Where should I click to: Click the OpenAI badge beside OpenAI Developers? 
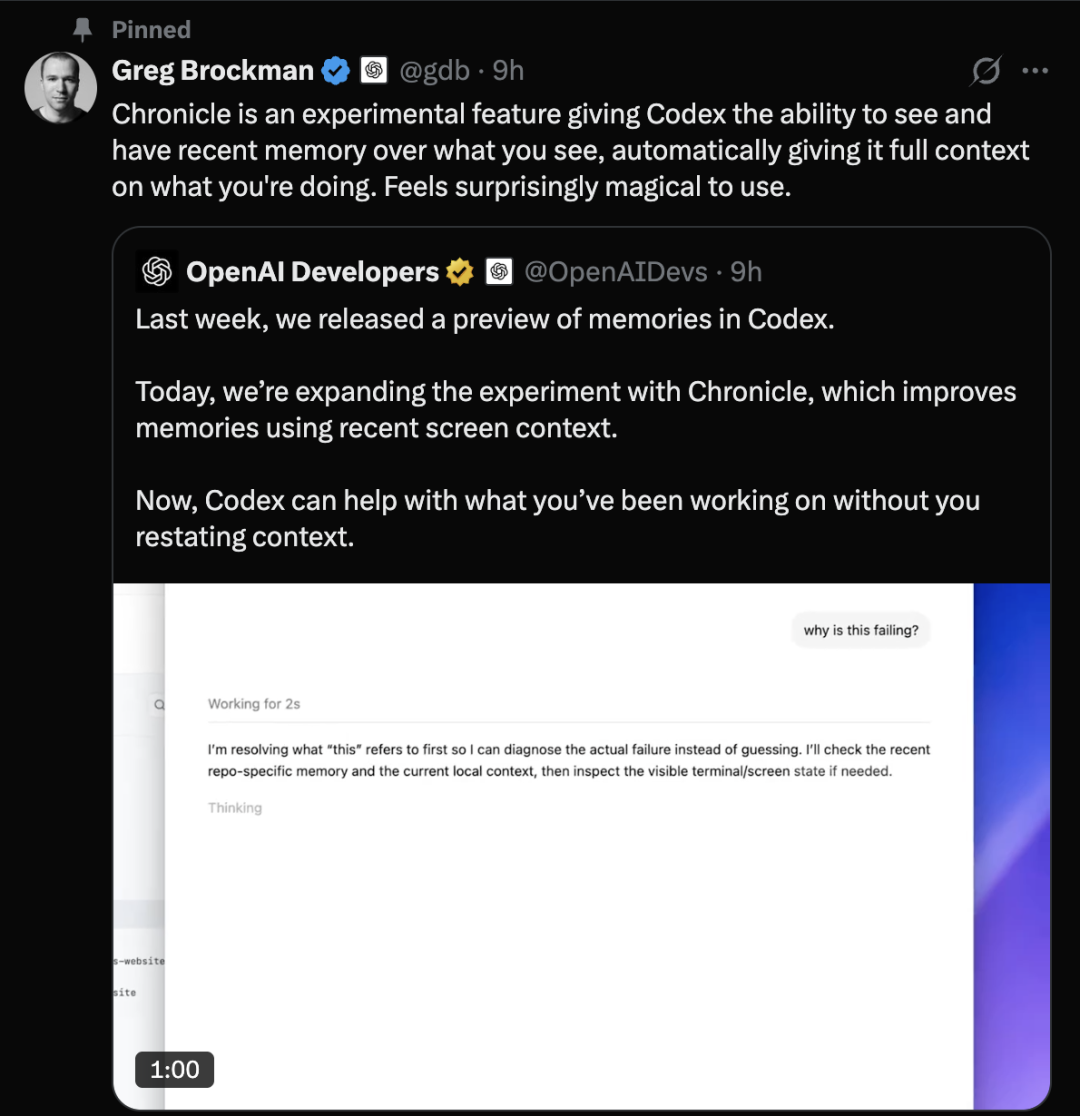click(x=499, y=272)
